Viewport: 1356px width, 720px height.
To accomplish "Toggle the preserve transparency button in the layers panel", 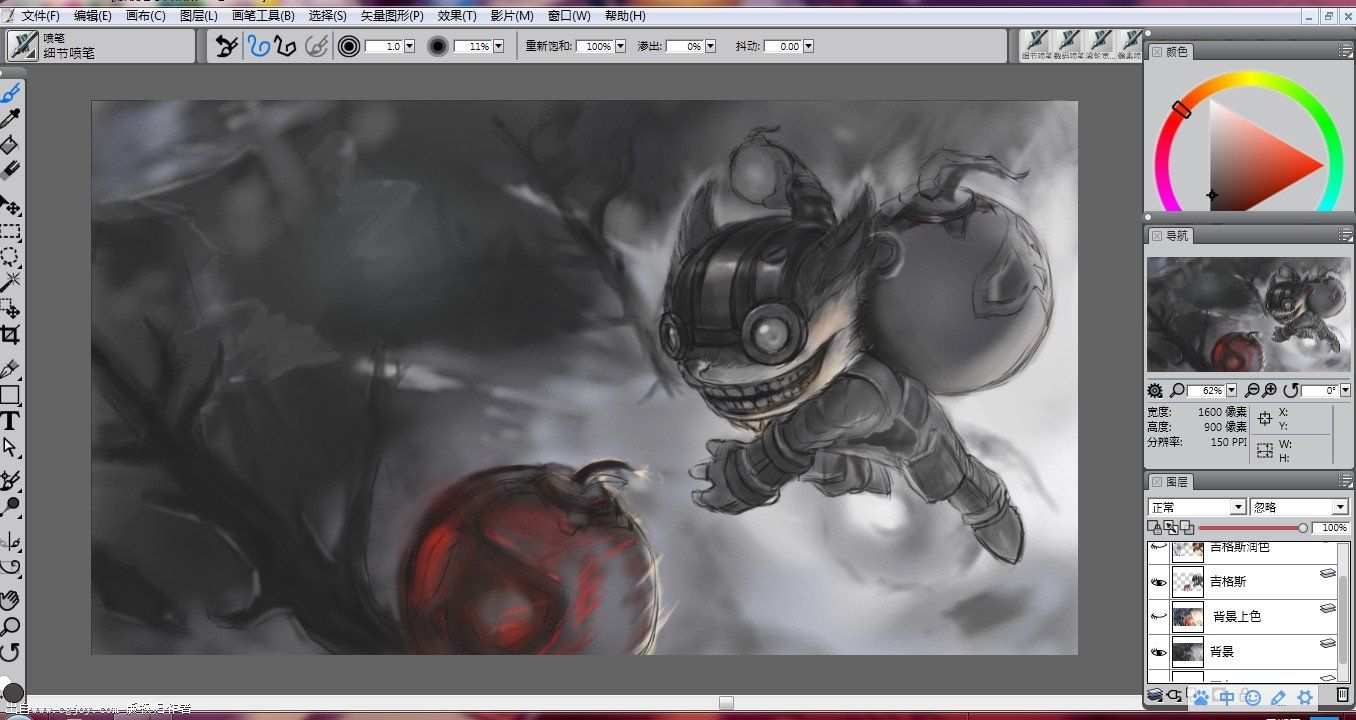I will pos(1170,527).
